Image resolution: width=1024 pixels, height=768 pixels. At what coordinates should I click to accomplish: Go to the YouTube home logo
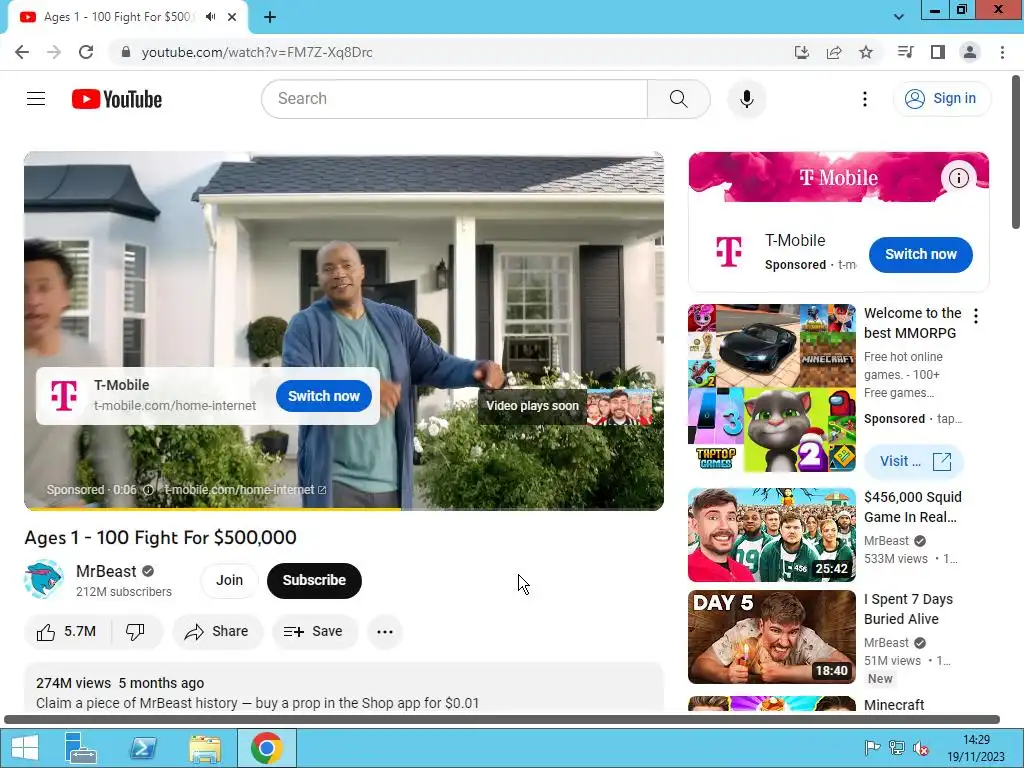[117, 99]
